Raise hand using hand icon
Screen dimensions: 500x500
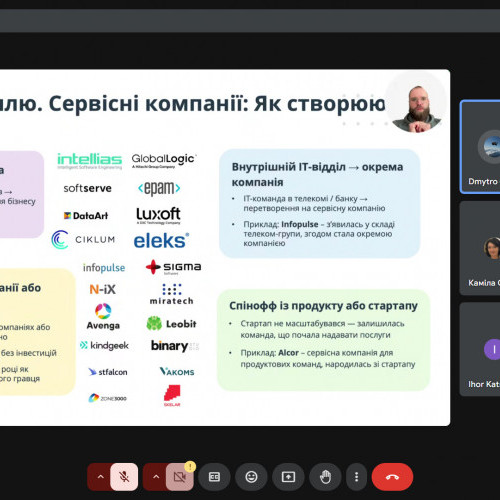(x=325, y=477)
